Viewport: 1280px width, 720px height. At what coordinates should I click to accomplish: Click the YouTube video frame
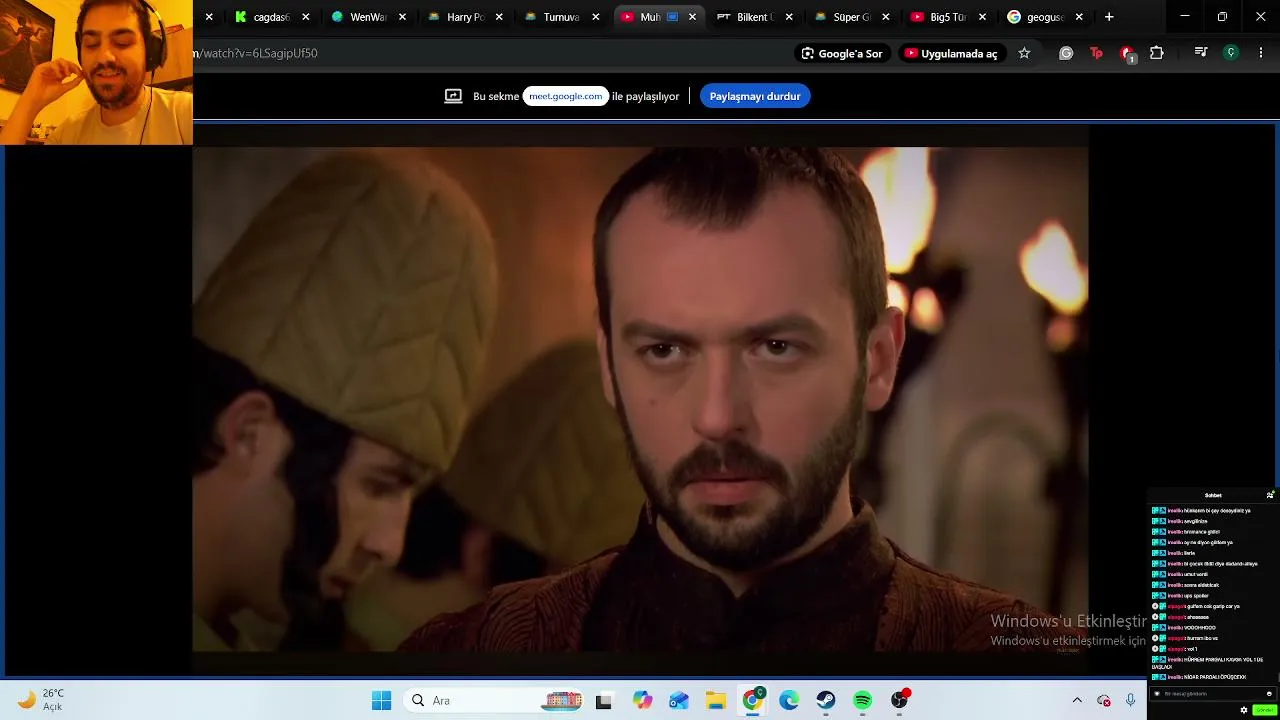[640, 400]
